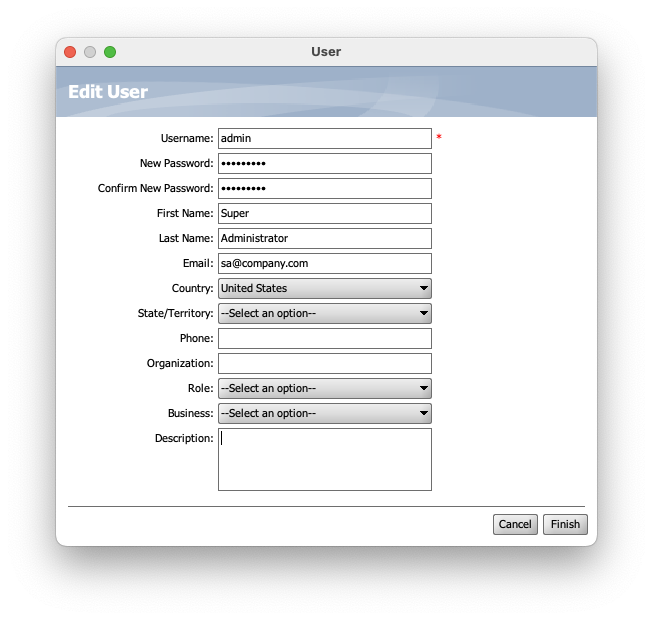Viewport: 653px width, 620px height.
Task: Focus the New Password field
Action: pos(324,163)
